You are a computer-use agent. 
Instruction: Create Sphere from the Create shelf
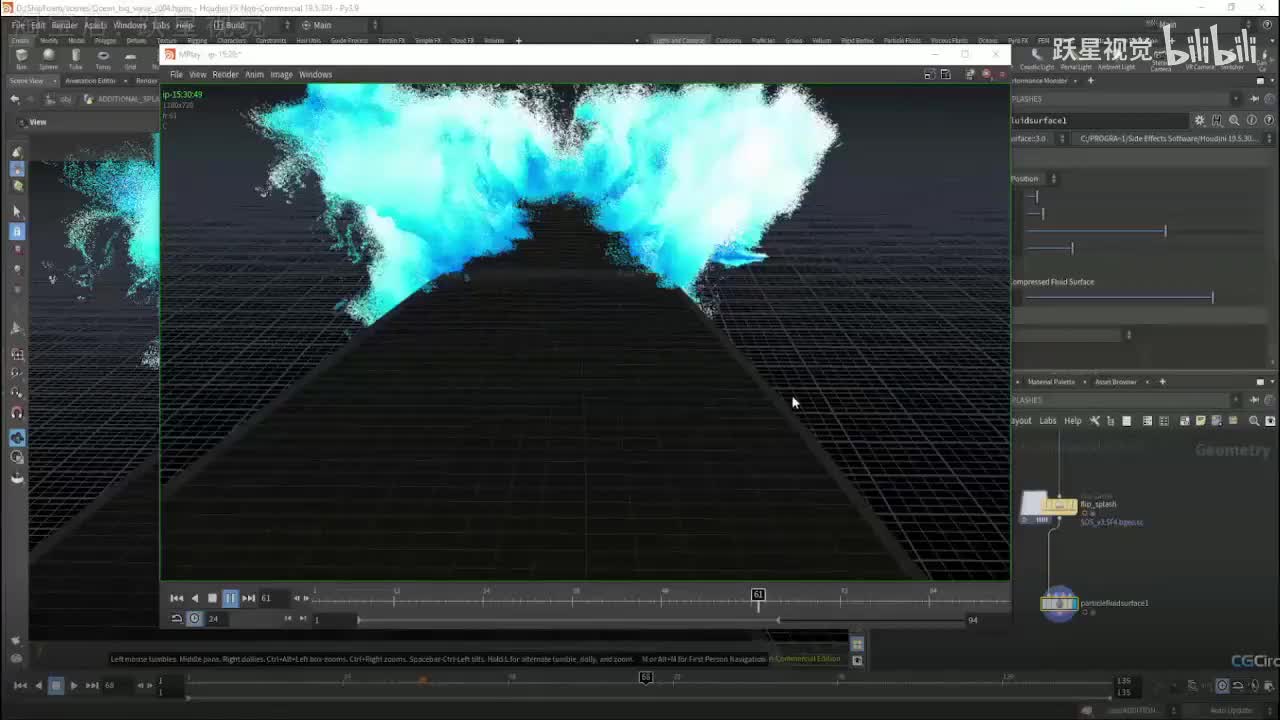click(x=49, y=59)
